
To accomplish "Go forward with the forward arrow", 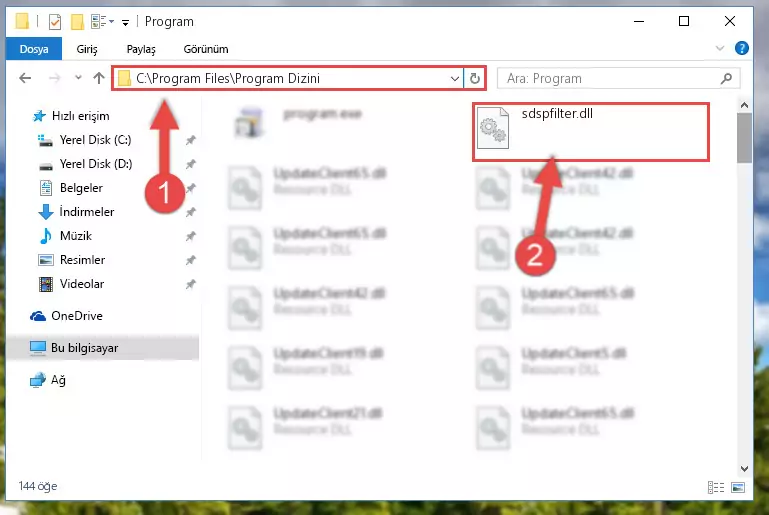I will [54, 78].
